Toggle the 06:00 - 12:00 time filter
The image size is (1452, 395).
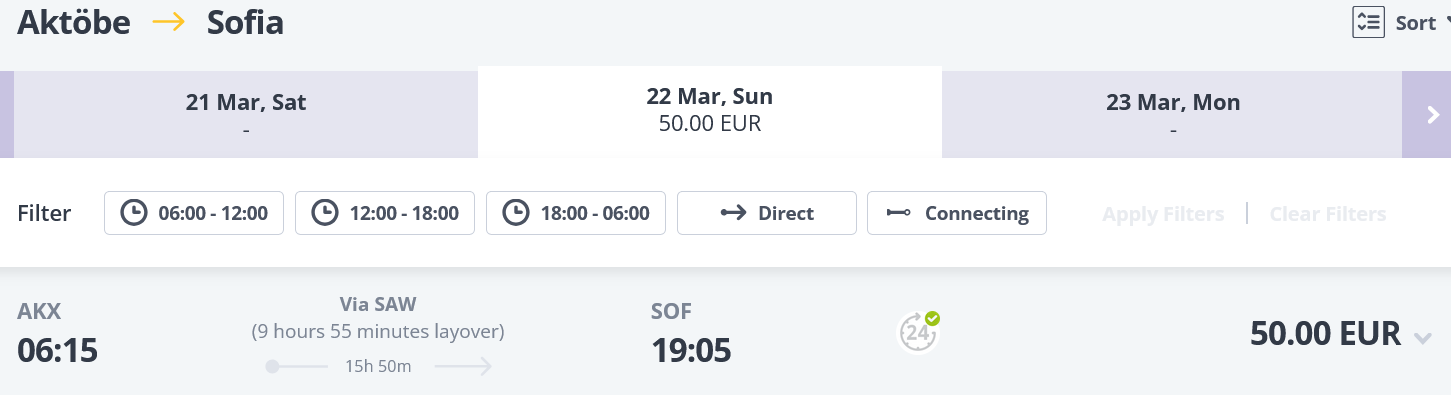[x=194, y=213]
